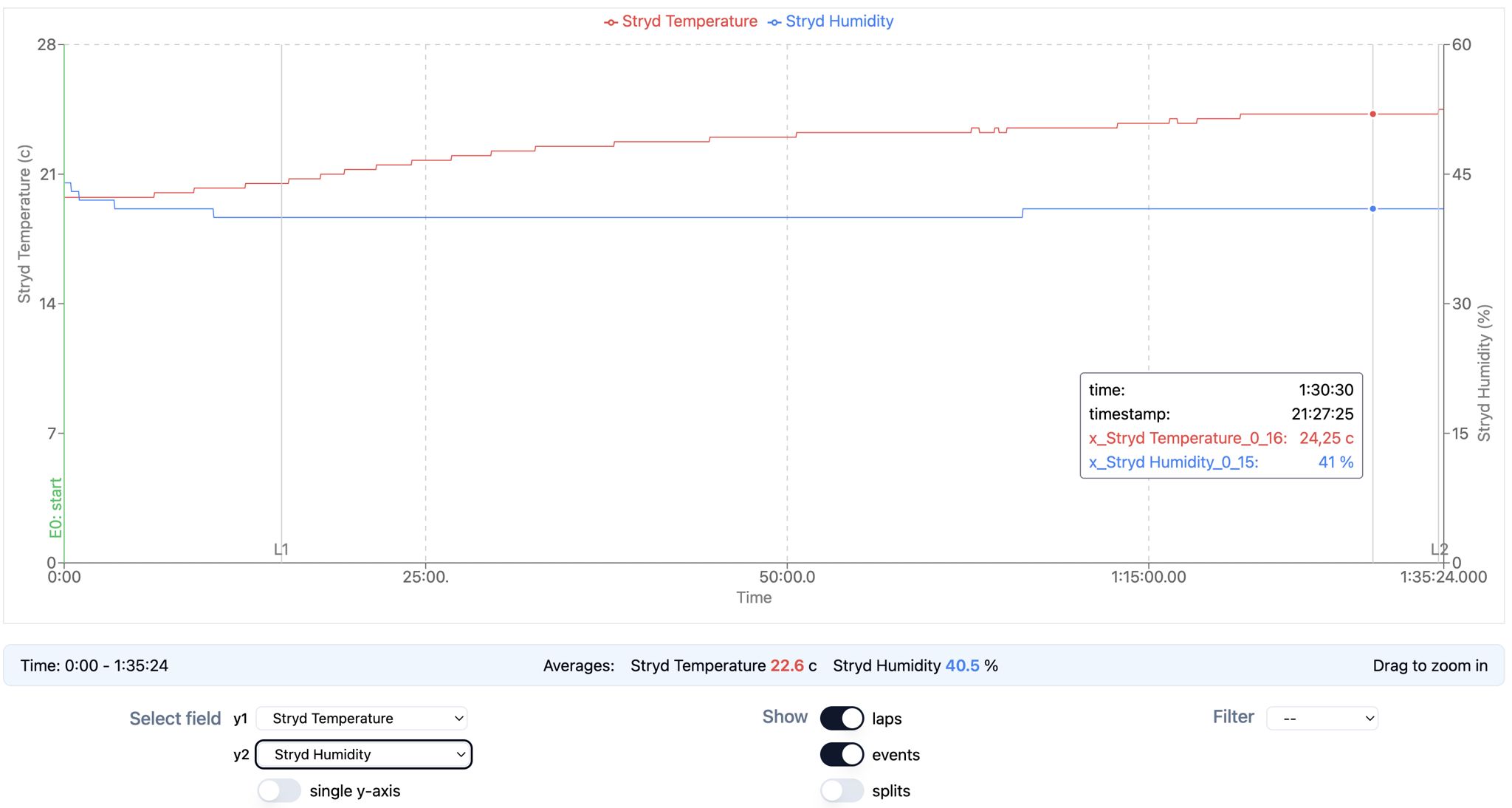Expand the Filter dropdown
The height and width of the screenshot is (808, 1512).
(x=1322, y=719)
